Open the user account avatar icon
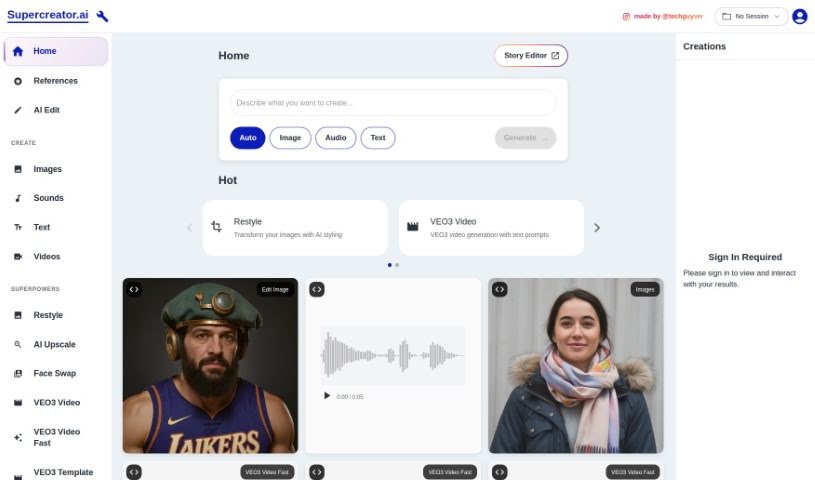 point(799,17)
